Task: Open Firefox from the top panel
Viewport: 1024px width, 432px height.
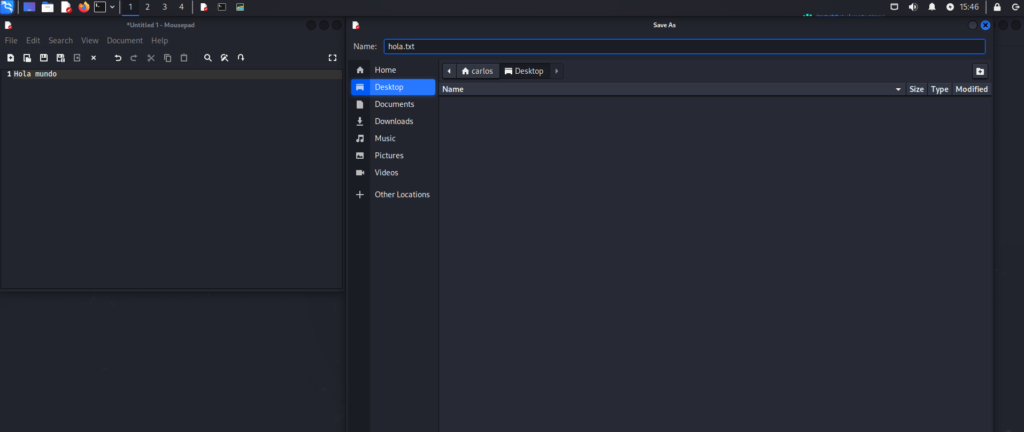Action: (x=84, y=7)
